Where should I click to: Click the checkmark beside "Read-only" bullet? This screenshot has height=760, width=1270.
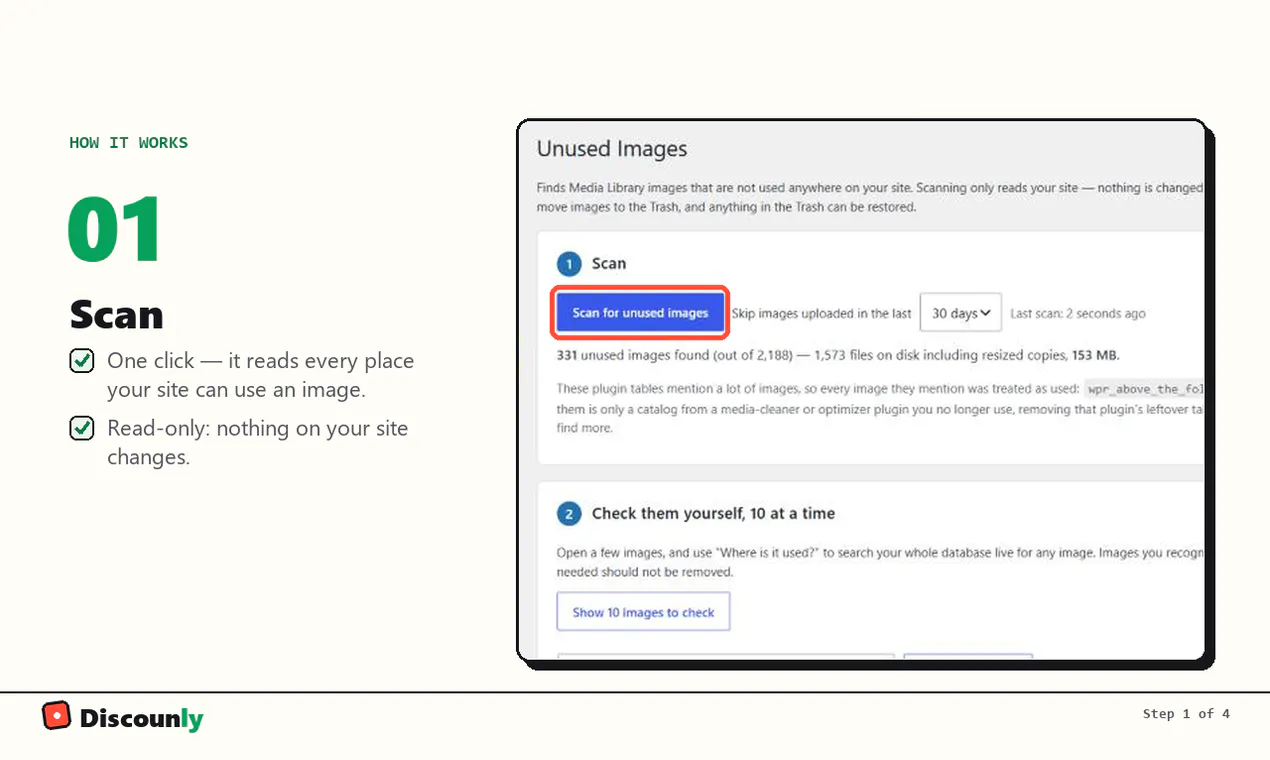[x=82, y=429]
